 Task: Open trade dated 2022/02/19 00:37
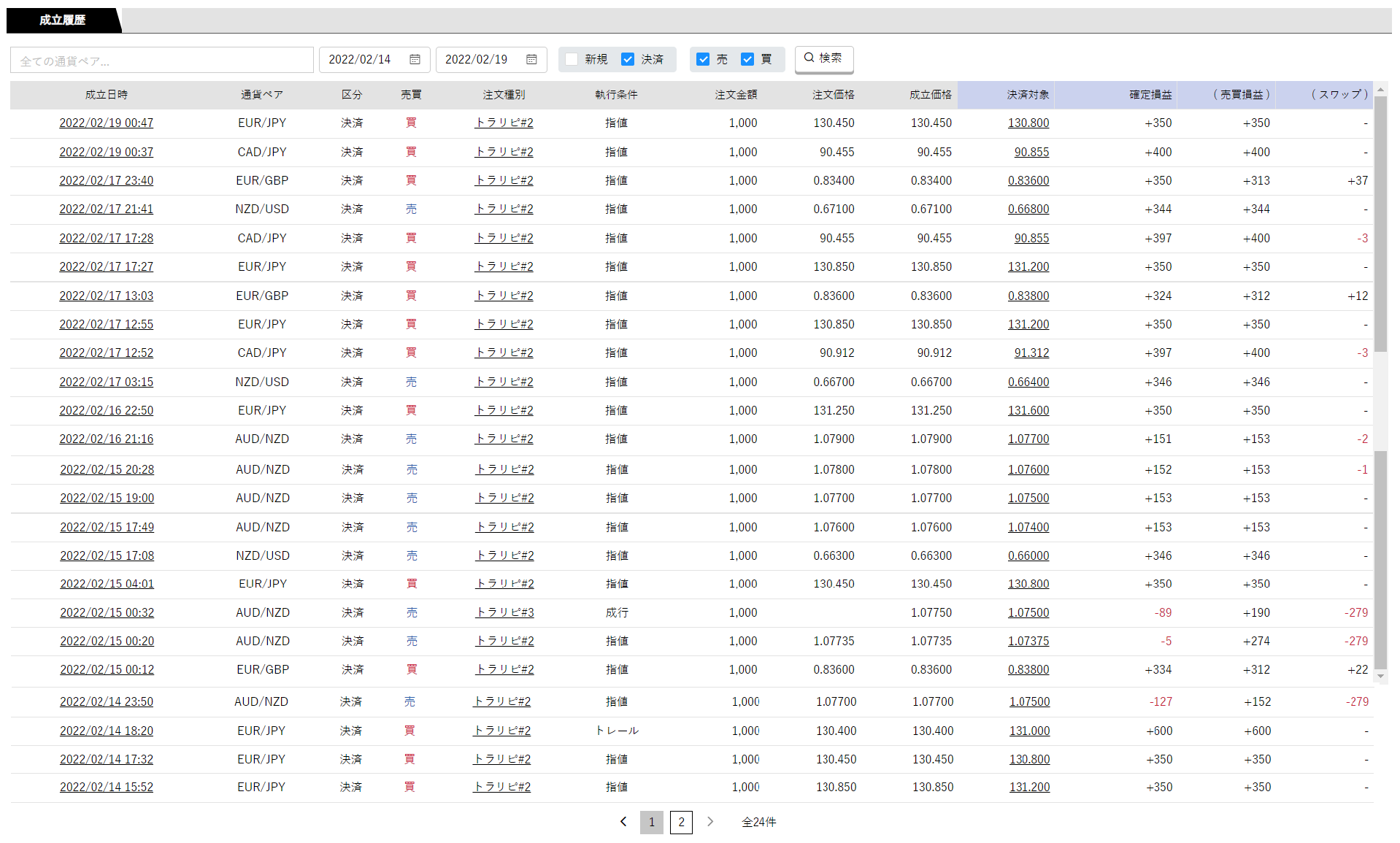coord(107,152)
